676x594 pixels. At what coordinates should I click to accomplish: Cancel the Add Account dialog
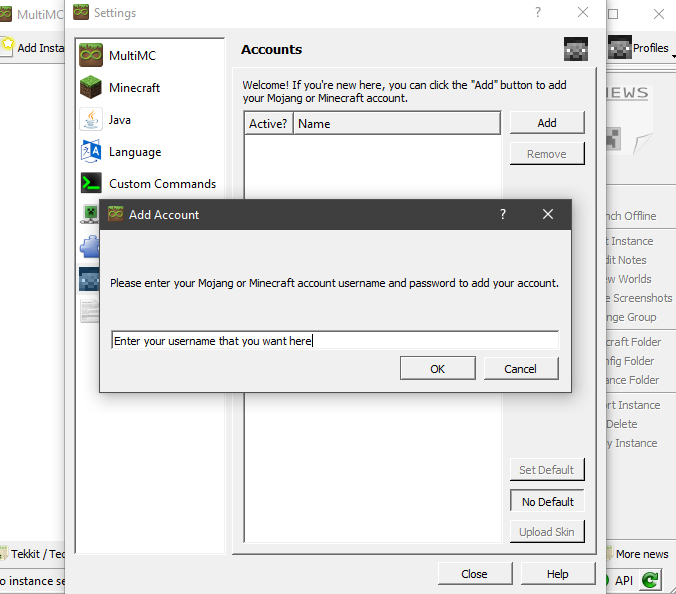(x=520, y=369)
